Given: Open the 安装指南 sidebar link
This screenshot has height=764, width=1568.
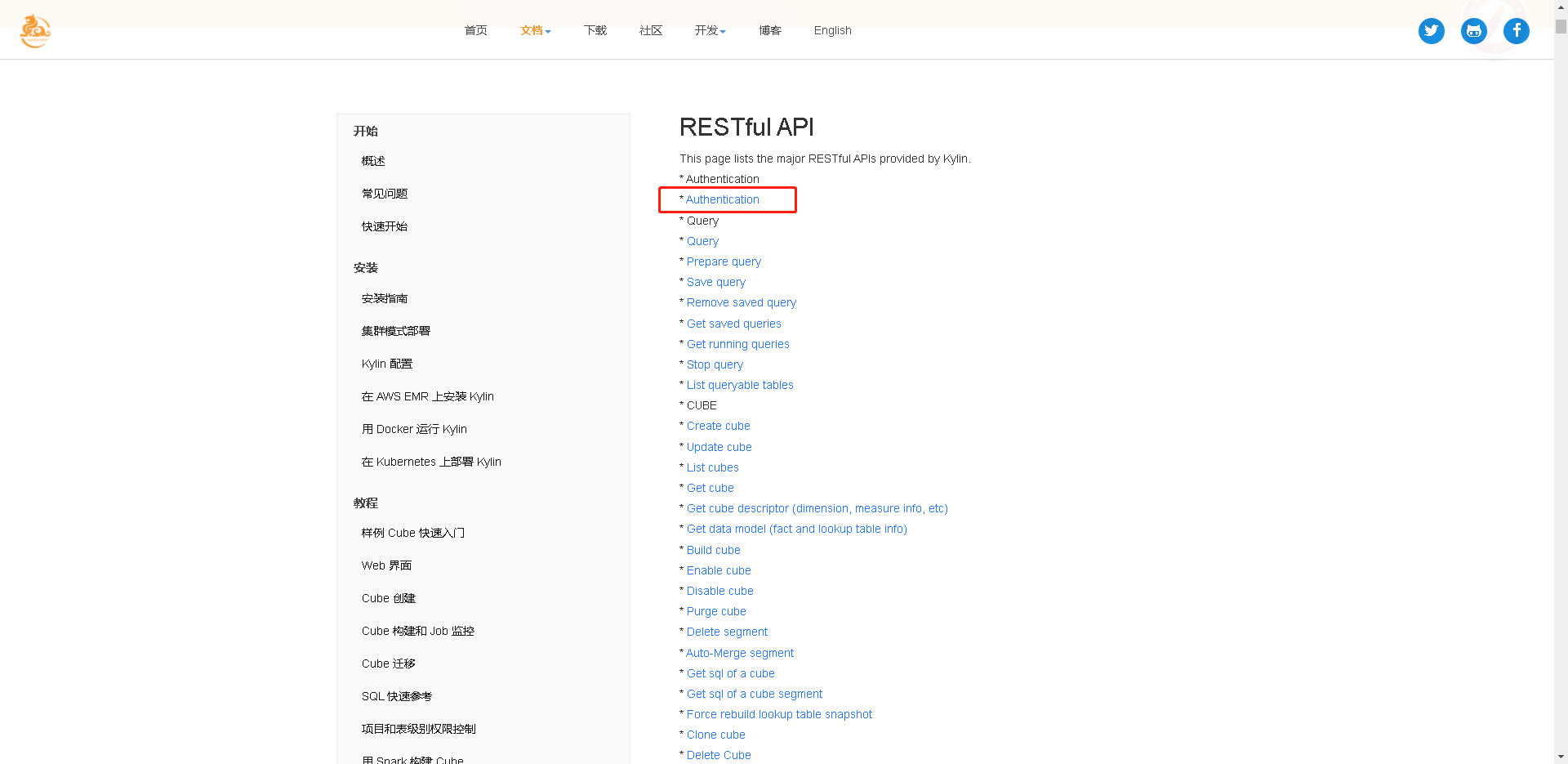Looking at the screenshot, I should tap(385, 298).
